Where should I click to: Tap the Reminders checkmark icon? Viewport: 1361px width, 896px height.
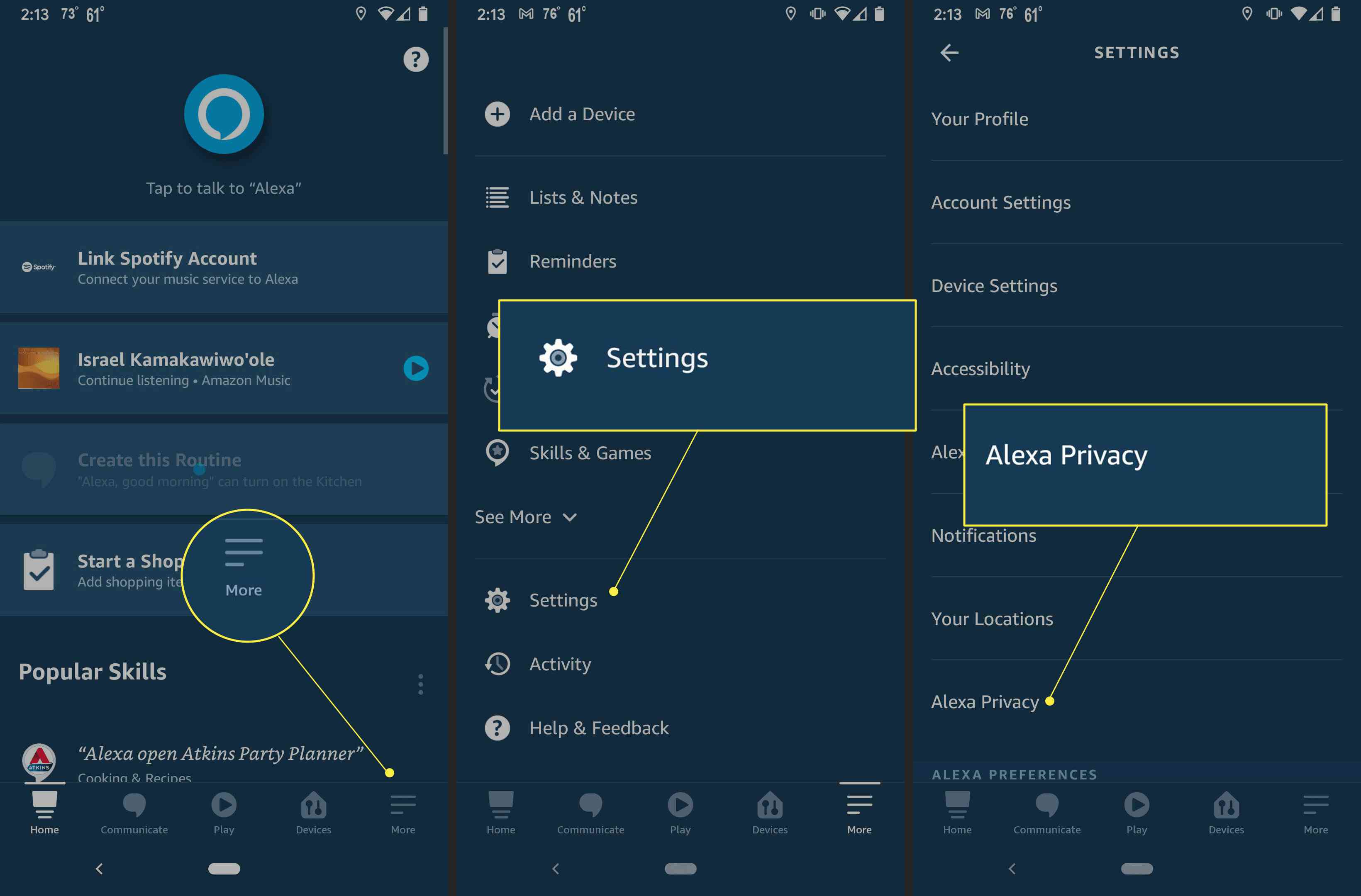tap(498, 261)
